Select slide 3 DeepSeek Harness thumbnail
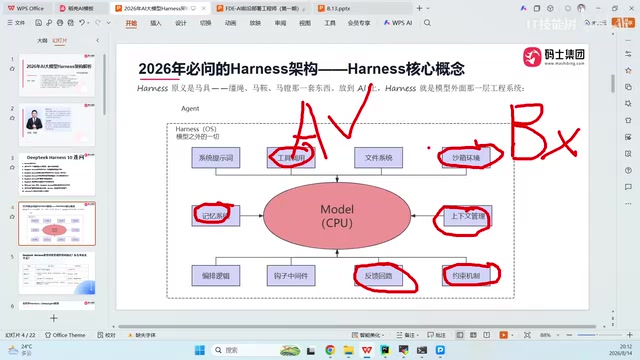 point(57,174)
